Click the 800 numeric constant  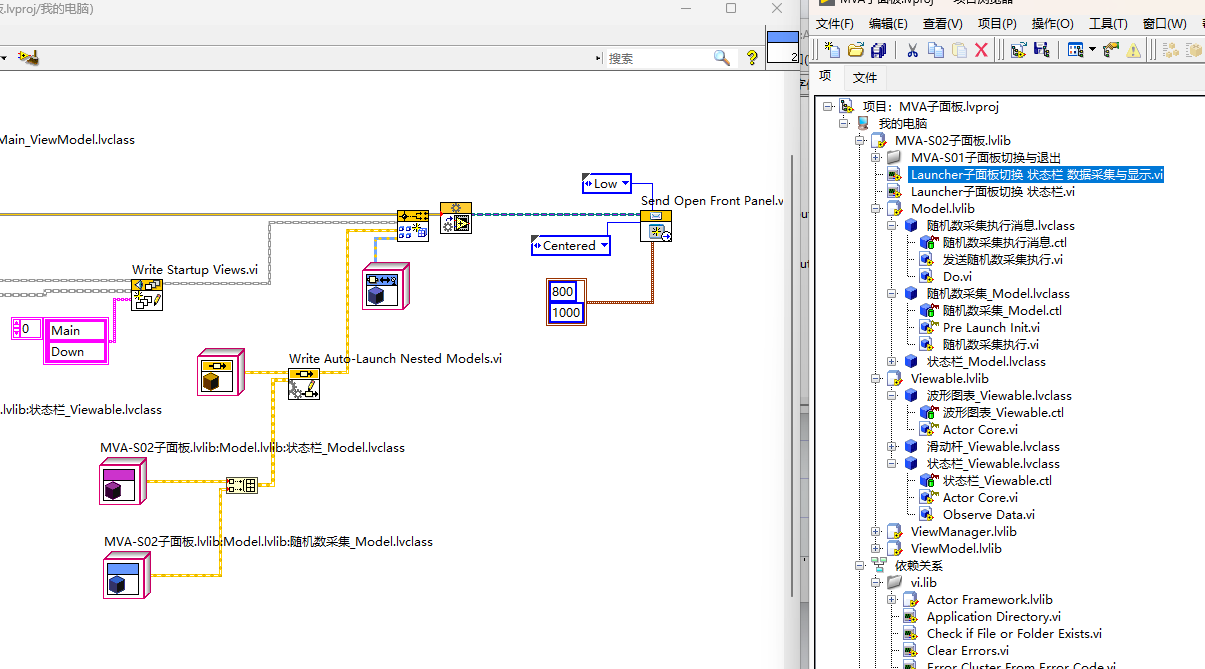[562, 291]
